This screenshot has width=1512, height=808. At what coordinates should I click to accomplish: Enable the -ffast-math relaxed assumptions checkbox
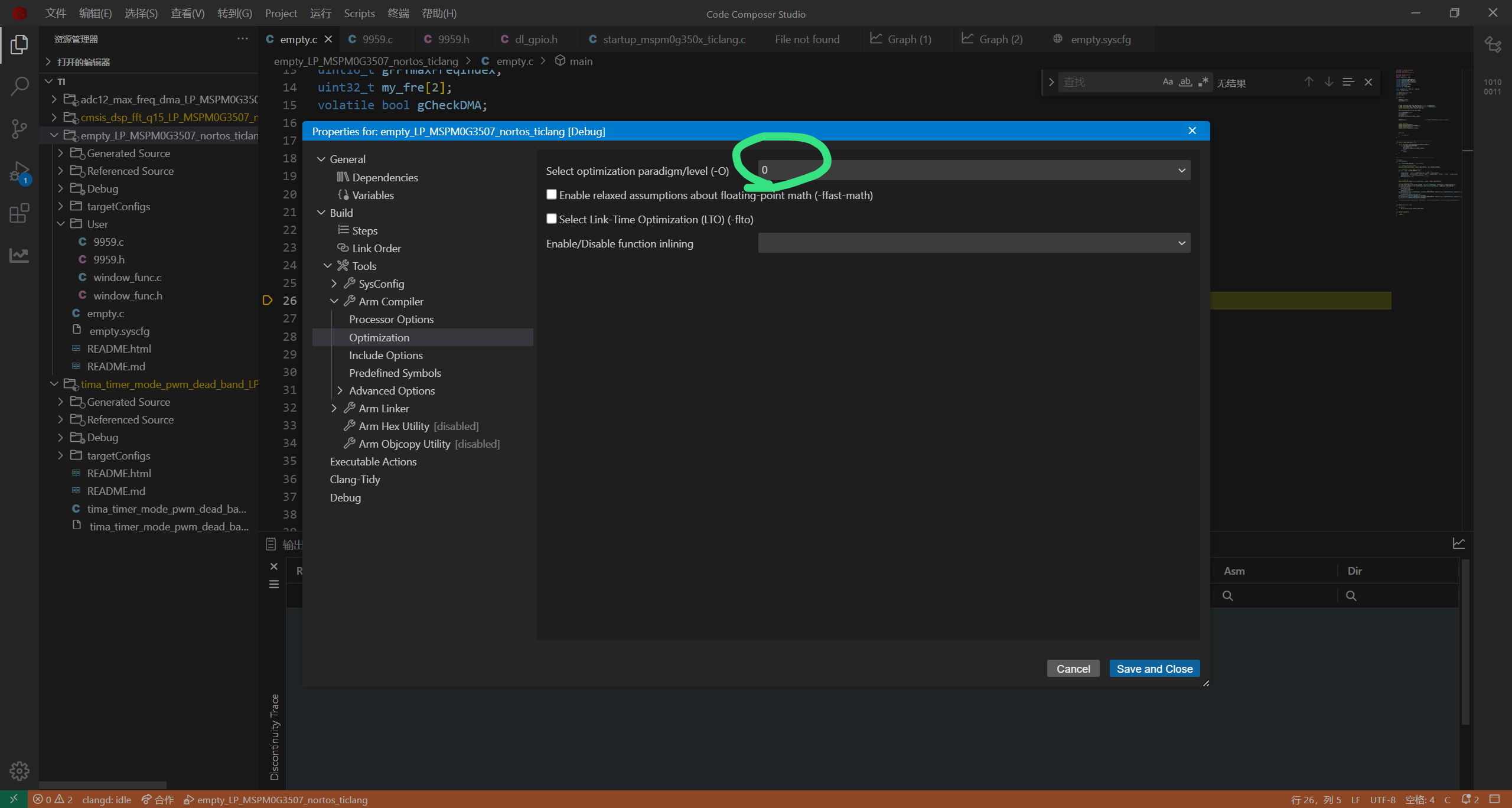coord(551,194)
